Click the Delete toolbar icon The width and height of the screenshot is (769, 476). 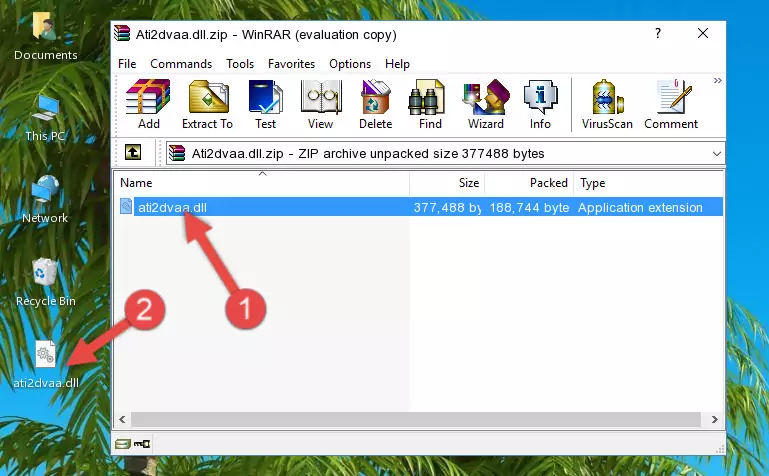376,104
